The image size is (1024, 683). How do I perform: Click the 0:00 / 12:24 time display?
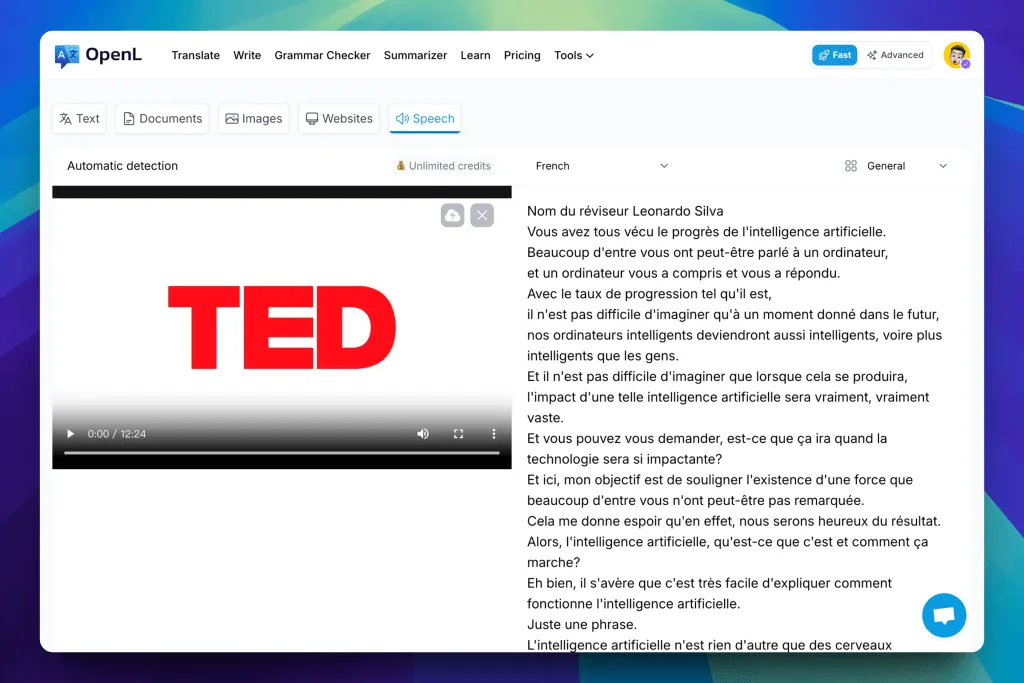point(117,434)
